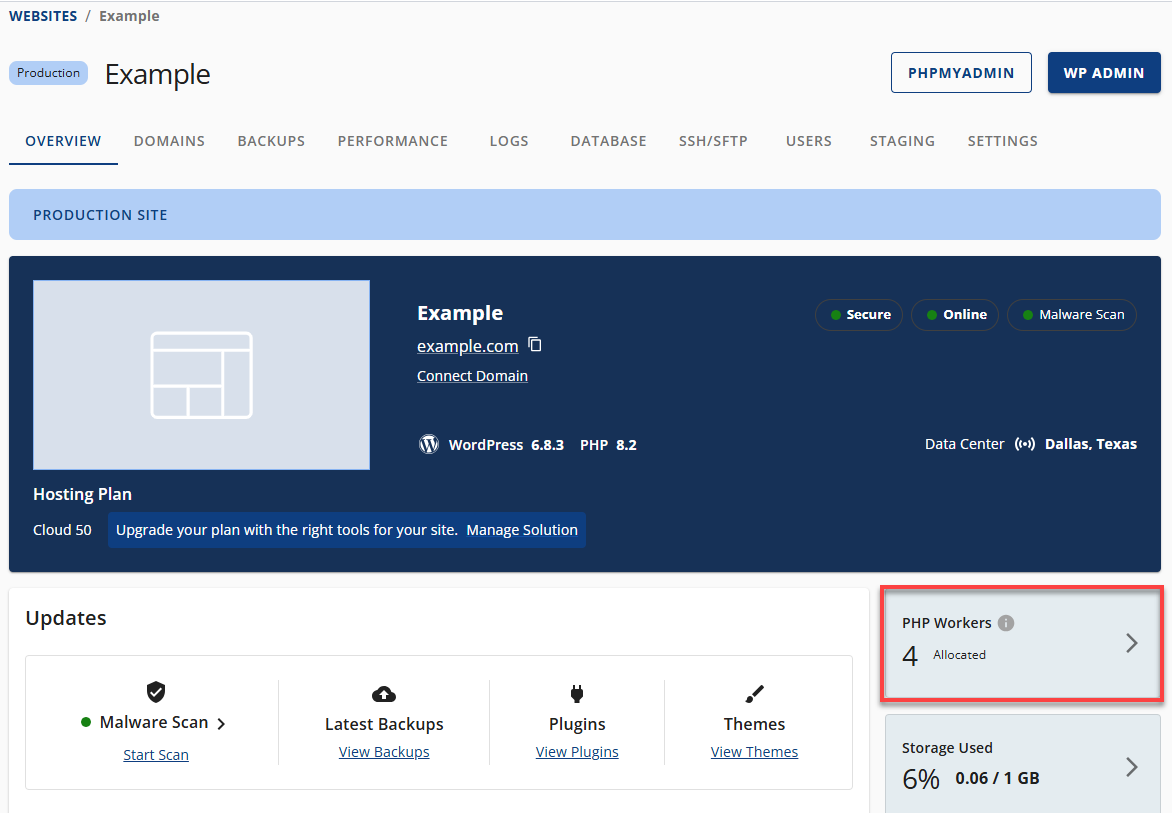Click the Plugins plug icon
The width and height of the screenshot is (1172, 813).
pos(577,692)
